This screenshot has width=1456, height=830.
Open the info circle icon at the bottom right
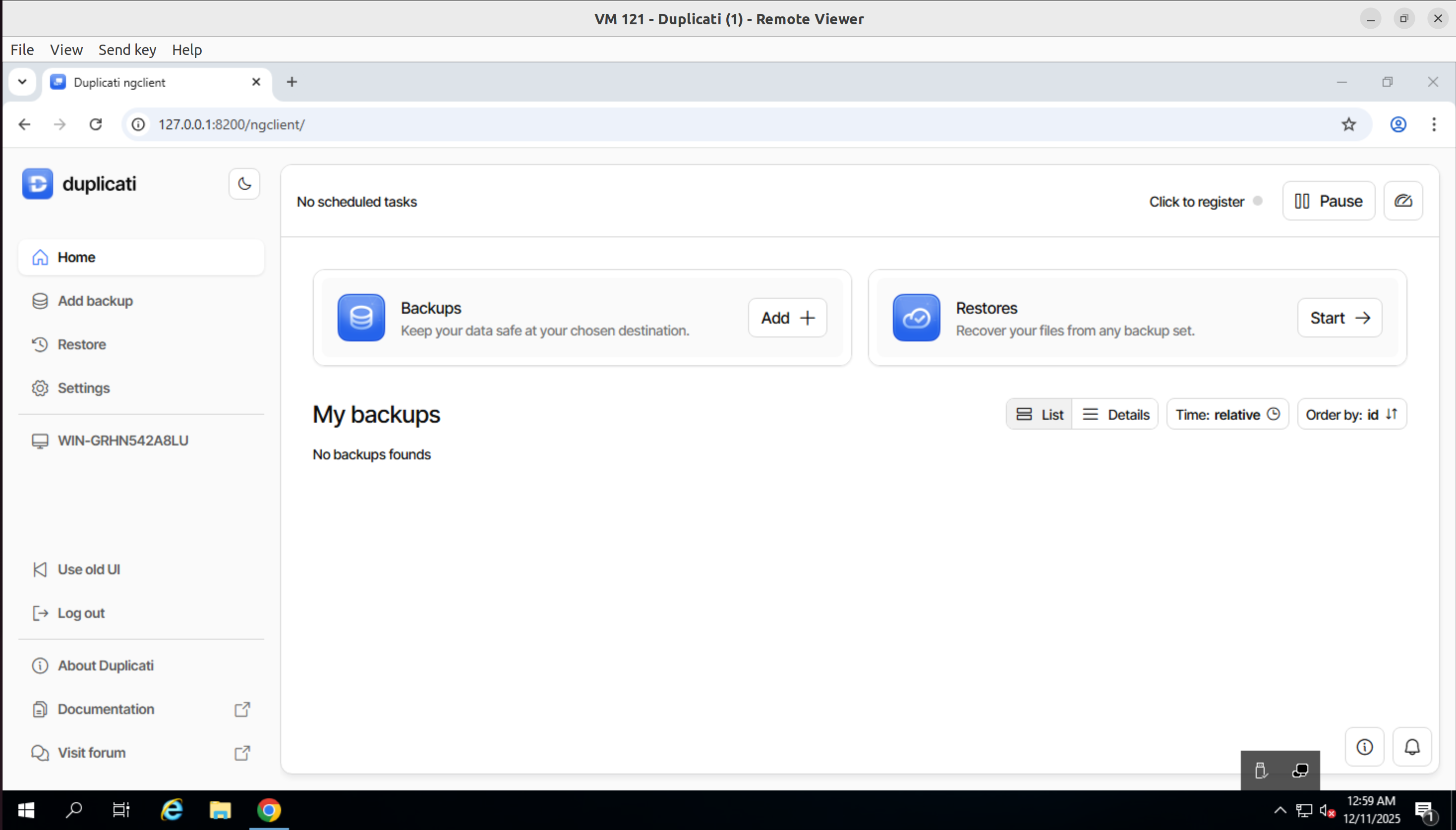click(1364, 747)
